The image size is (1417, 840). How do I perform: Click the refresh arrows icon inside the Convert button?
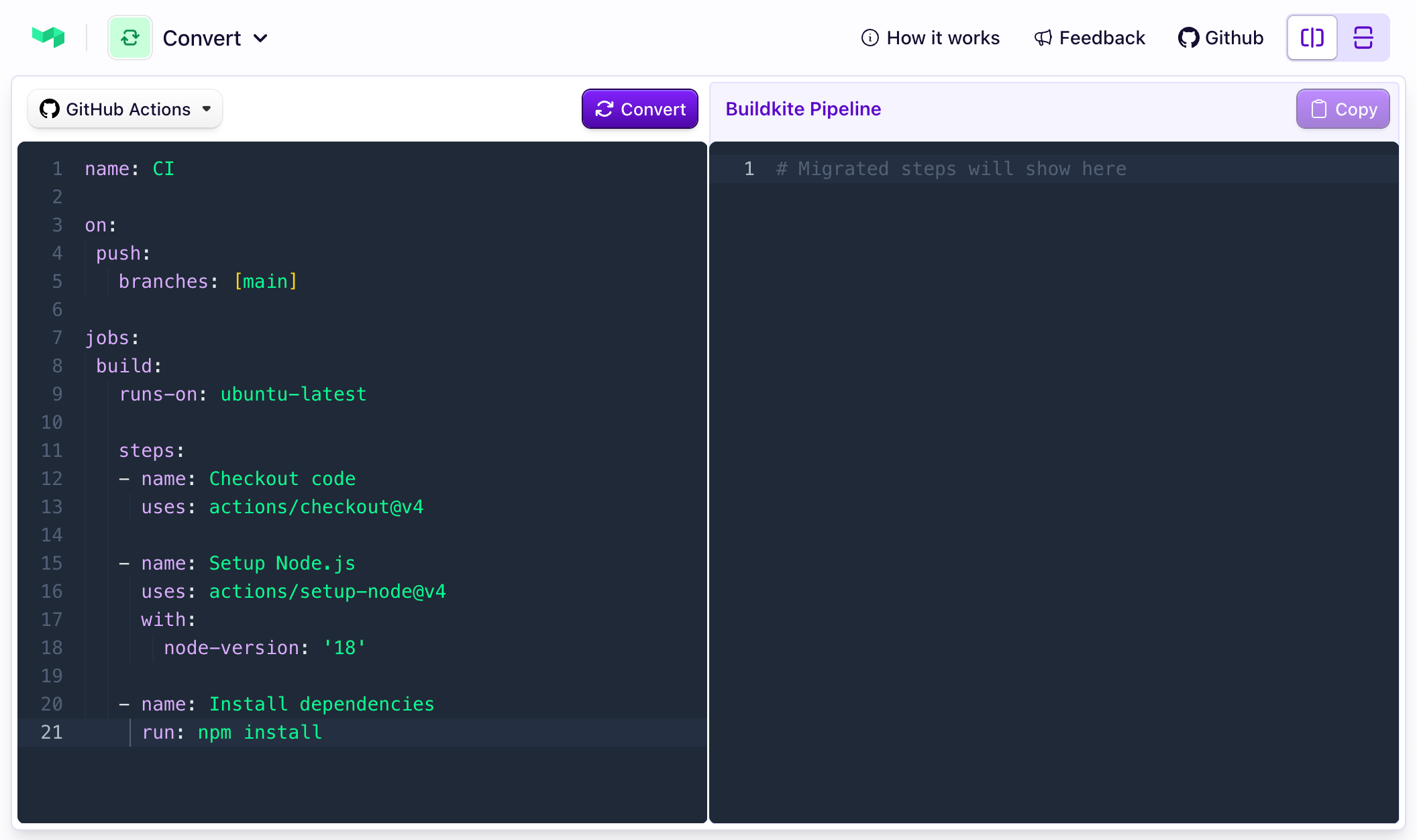click(x=605, y=109)
